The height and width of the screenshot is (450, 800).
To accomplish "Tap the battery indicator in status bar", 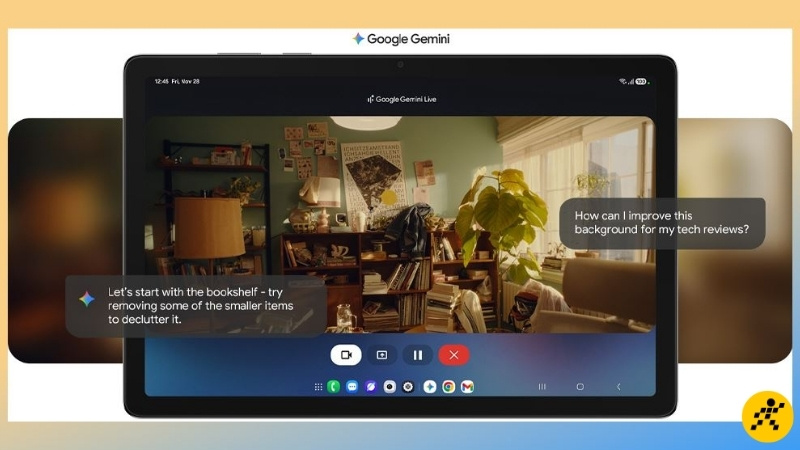I will [641, 82].
